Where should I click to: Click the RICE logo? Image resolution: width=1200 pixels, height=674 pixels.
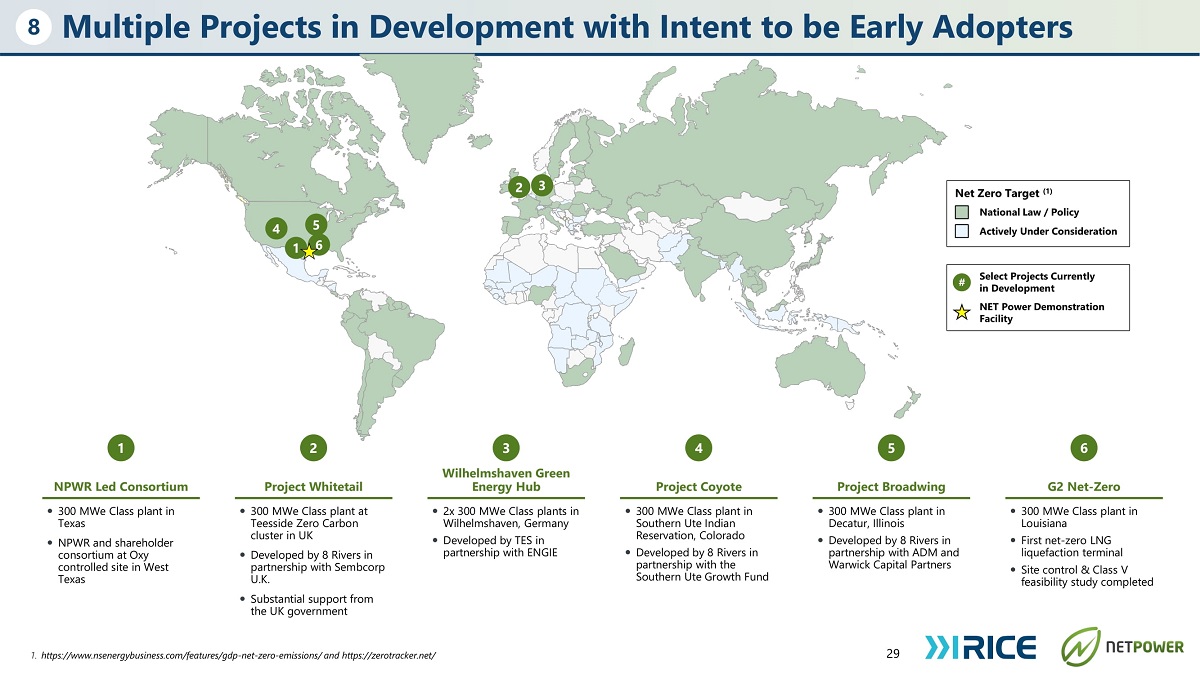(x=982, y=647)
